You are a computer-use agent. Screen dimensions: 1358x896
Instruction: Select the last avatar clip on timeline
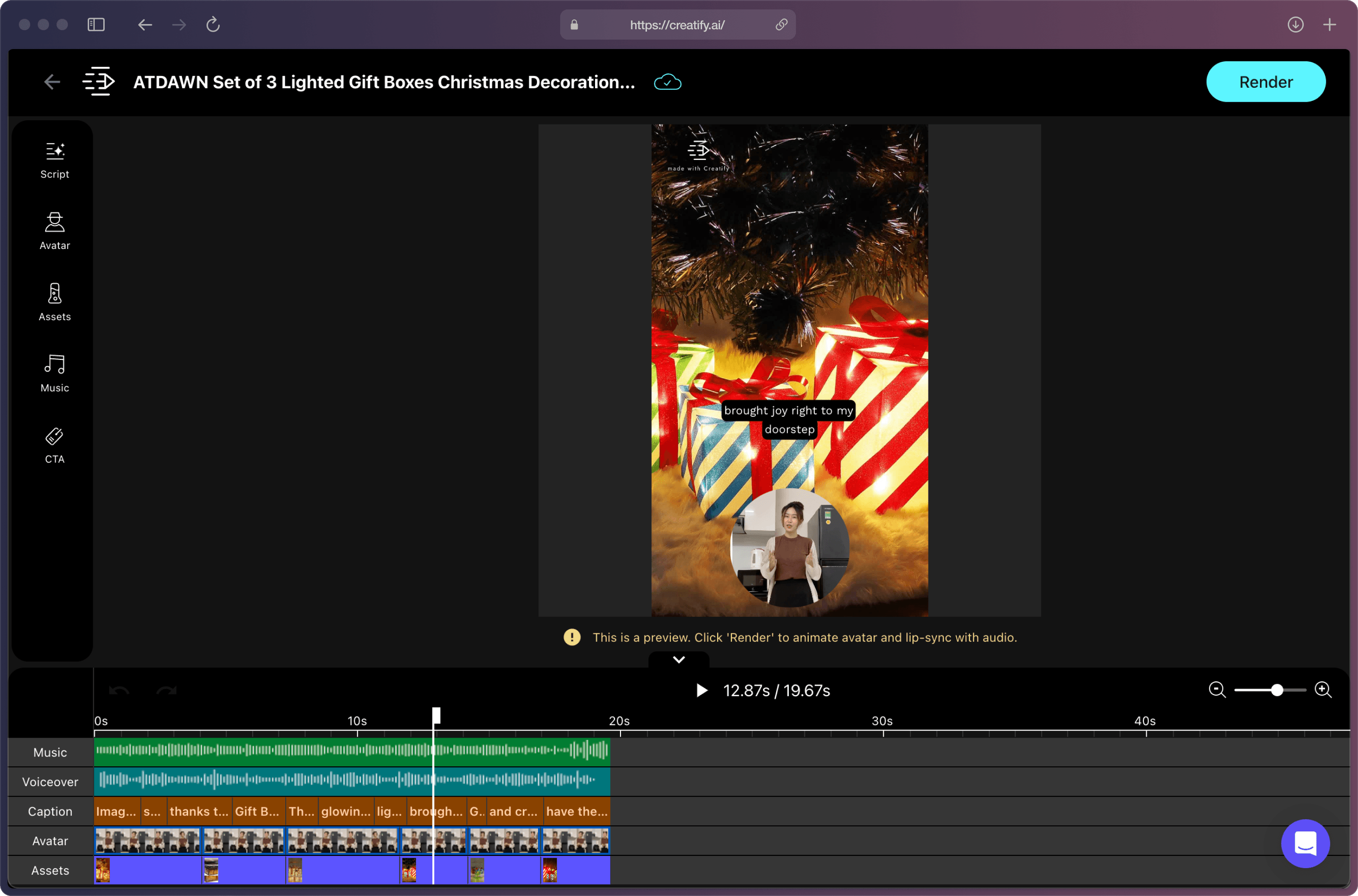coord(575,841)
